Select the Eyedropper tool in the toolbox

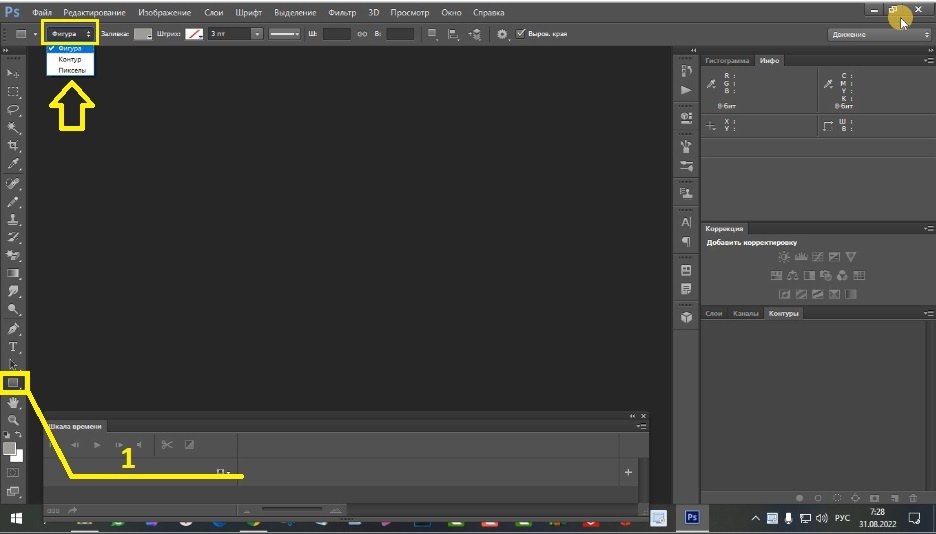tap(13, 163)
